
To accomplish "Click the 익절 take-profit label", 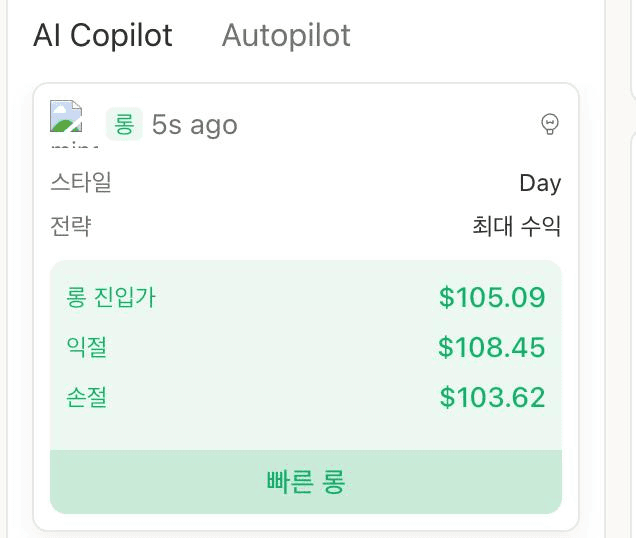I will (87, 347).
